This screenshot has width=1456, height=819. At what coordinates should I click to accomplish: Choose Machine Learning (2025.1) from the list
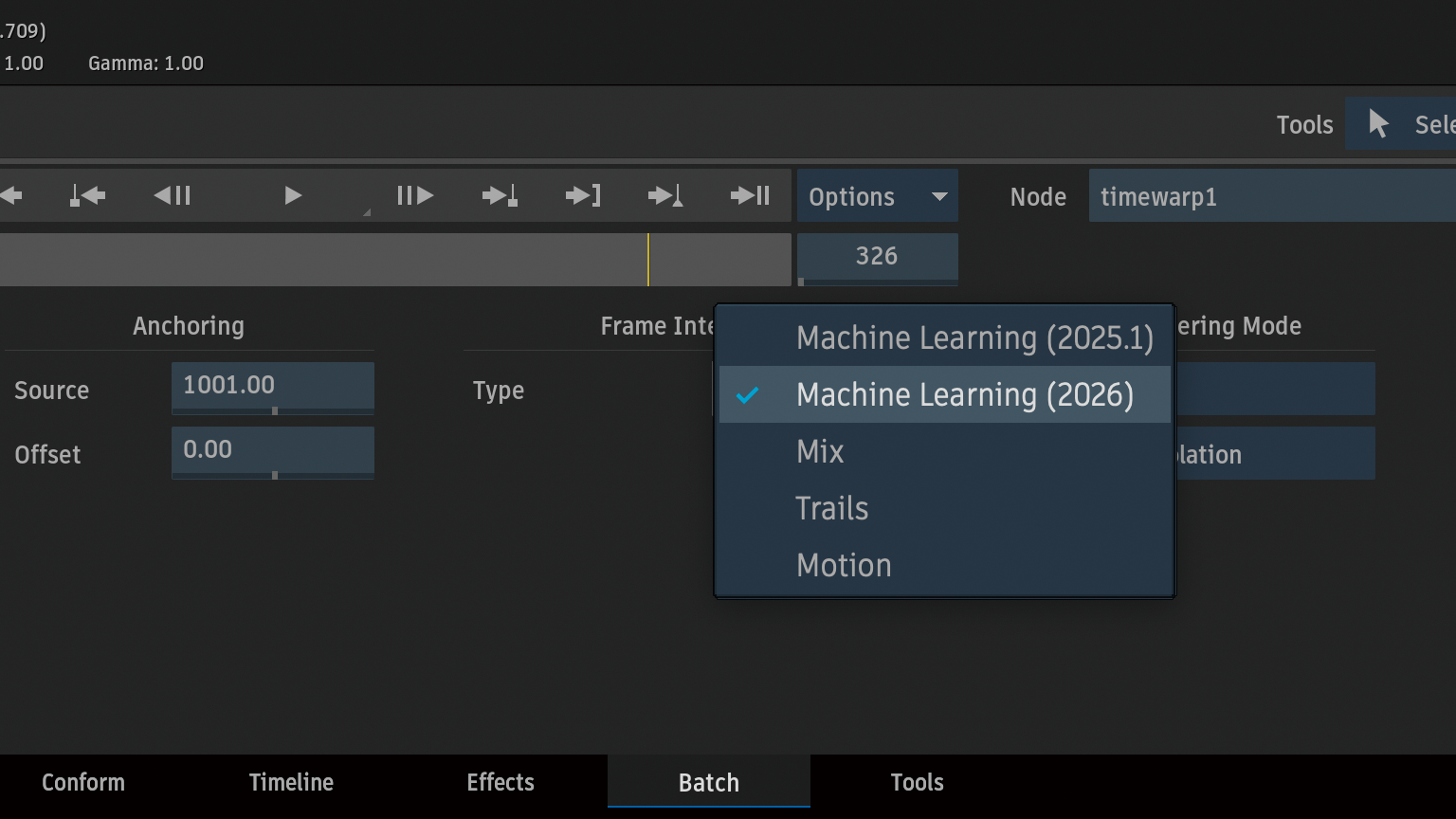(x=974, y=338)
